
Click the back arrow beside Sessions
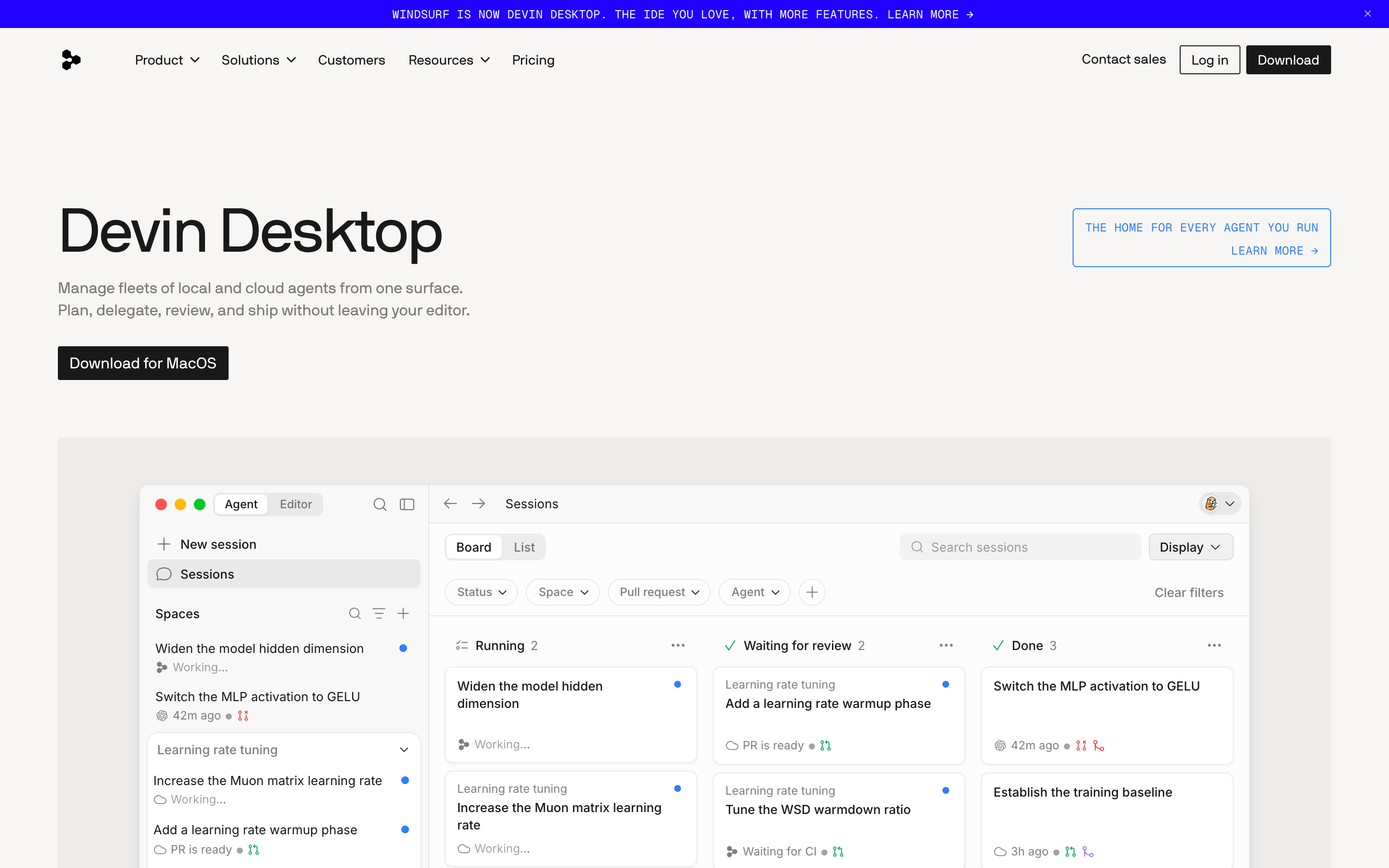click(450, 503)
